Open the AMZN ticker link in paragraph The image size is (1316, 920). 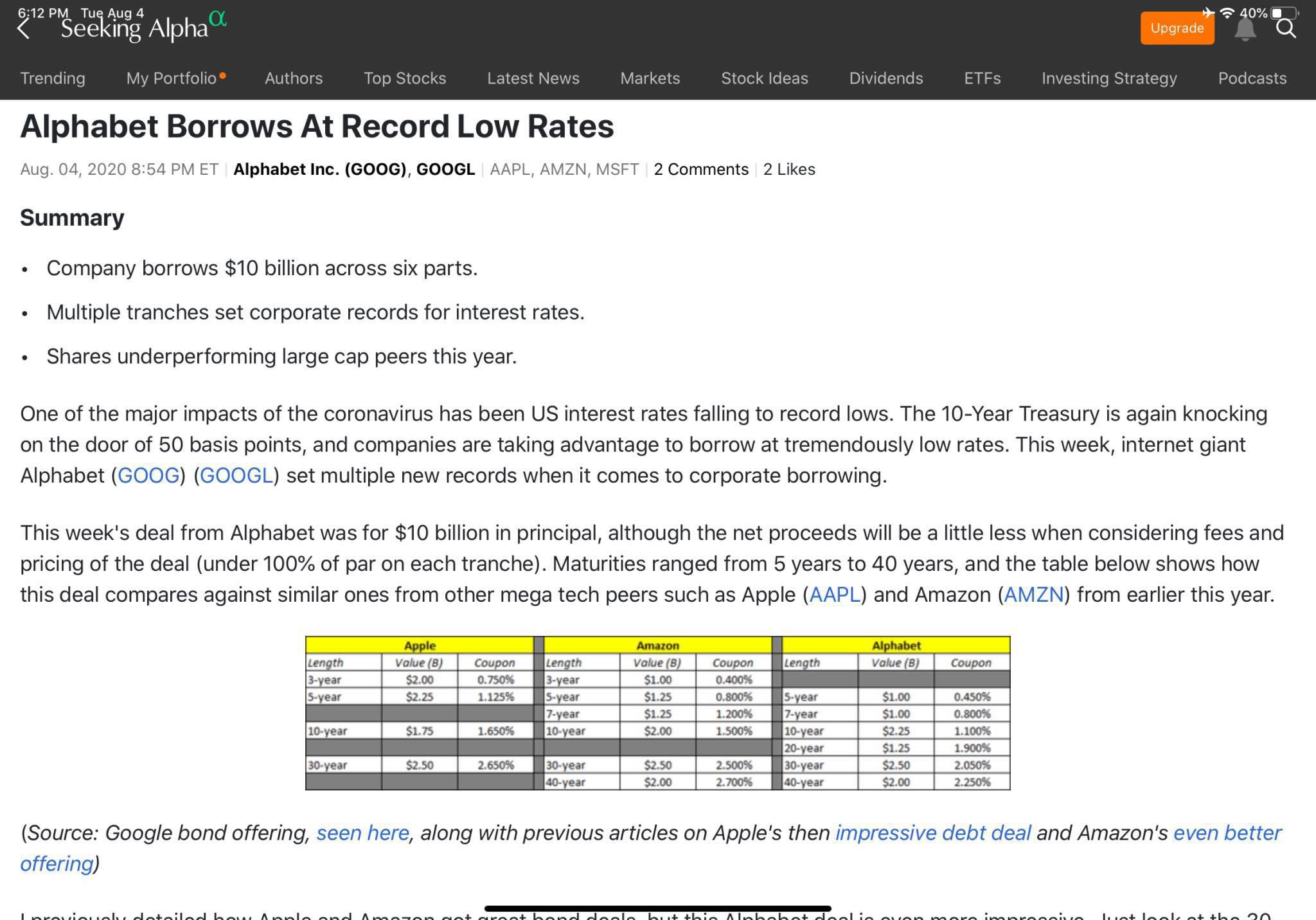pos(1034,595)
